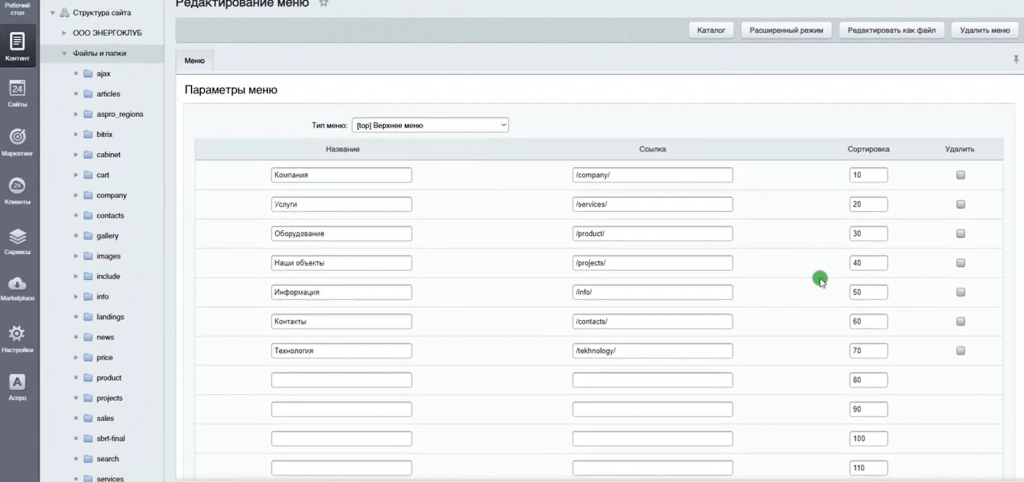Click the include folder icon
Viewport: 1024px width, 482px height.
pyautogui.click(x=88, y=276)
